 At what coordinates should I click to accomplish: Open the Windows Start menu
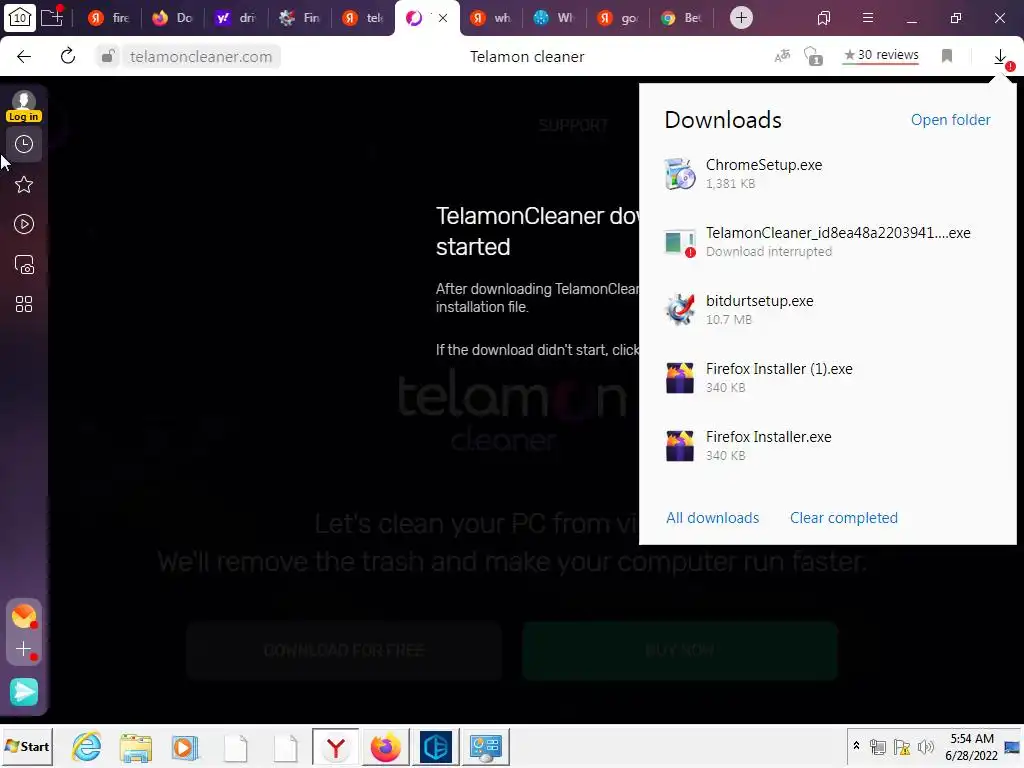(27, 746)
